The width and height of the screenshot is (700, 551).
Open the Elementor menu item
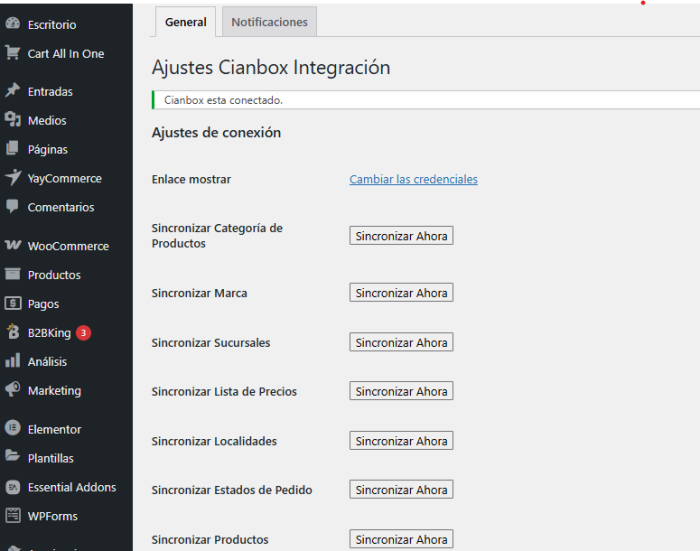(x=54, y=430)
